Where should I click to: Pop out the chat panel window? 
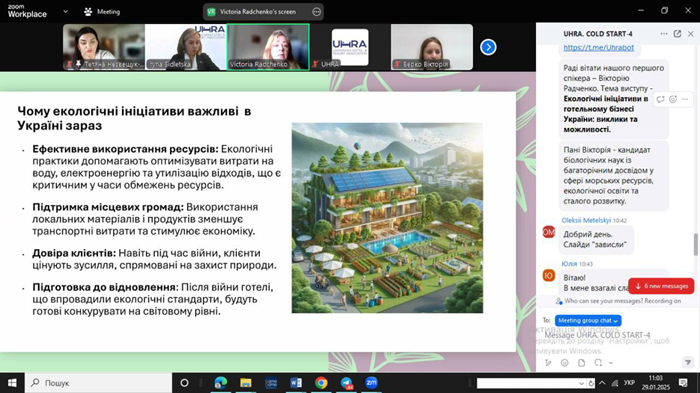(x=677, y=34)
